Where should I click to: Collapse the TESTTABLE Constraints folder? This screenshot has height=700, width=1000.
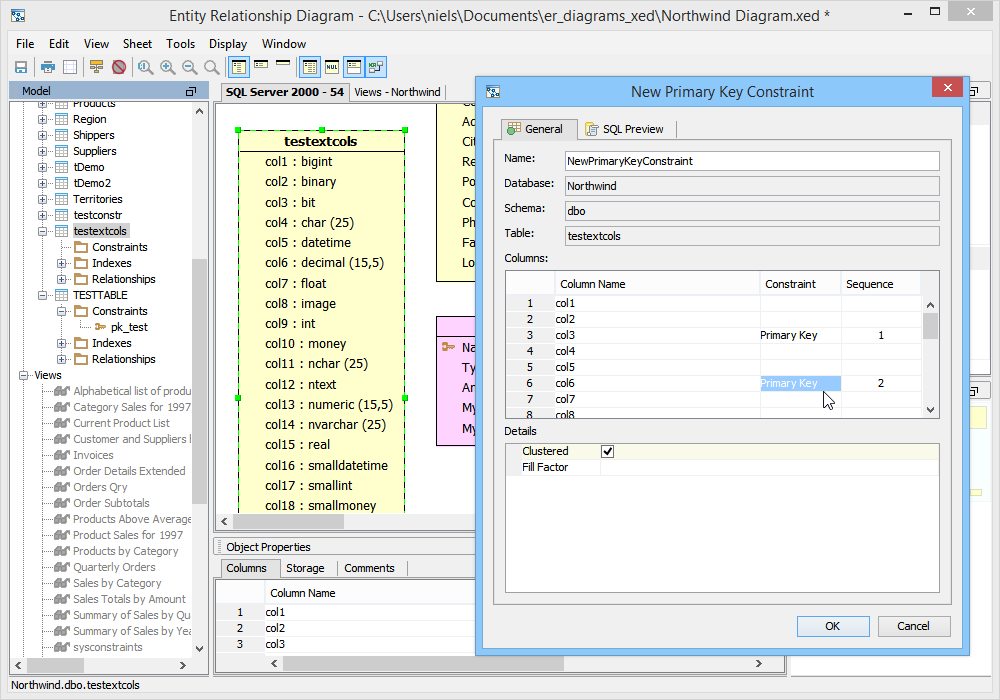click(62, 311)
